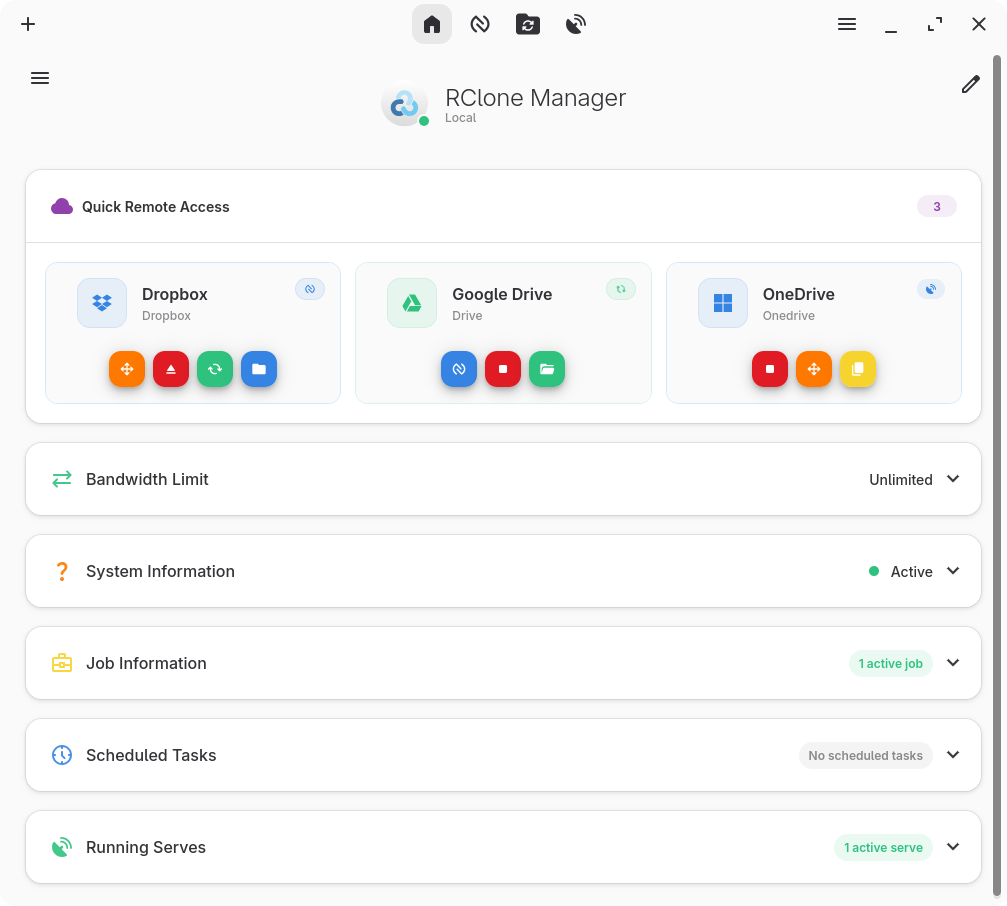
Task: Expand the Bandwidth Limit section
Action: [x=953, y=479]
